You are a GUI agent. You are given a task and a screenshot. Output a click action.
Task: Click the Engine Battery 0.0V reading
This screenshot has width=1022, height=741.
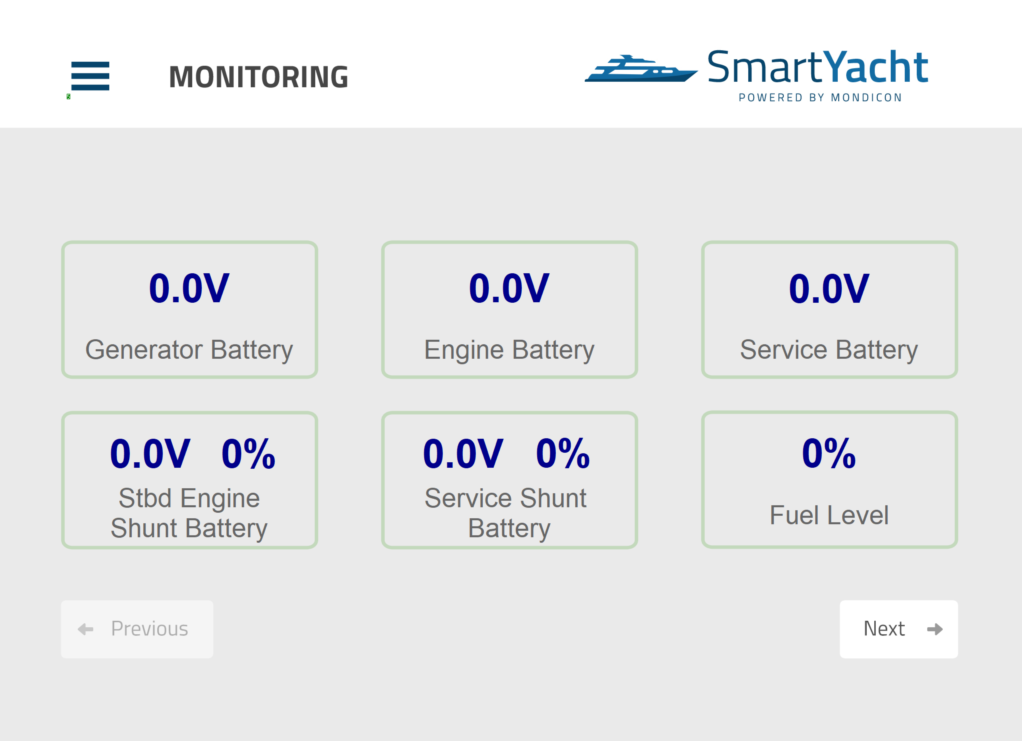click(509, 288)
